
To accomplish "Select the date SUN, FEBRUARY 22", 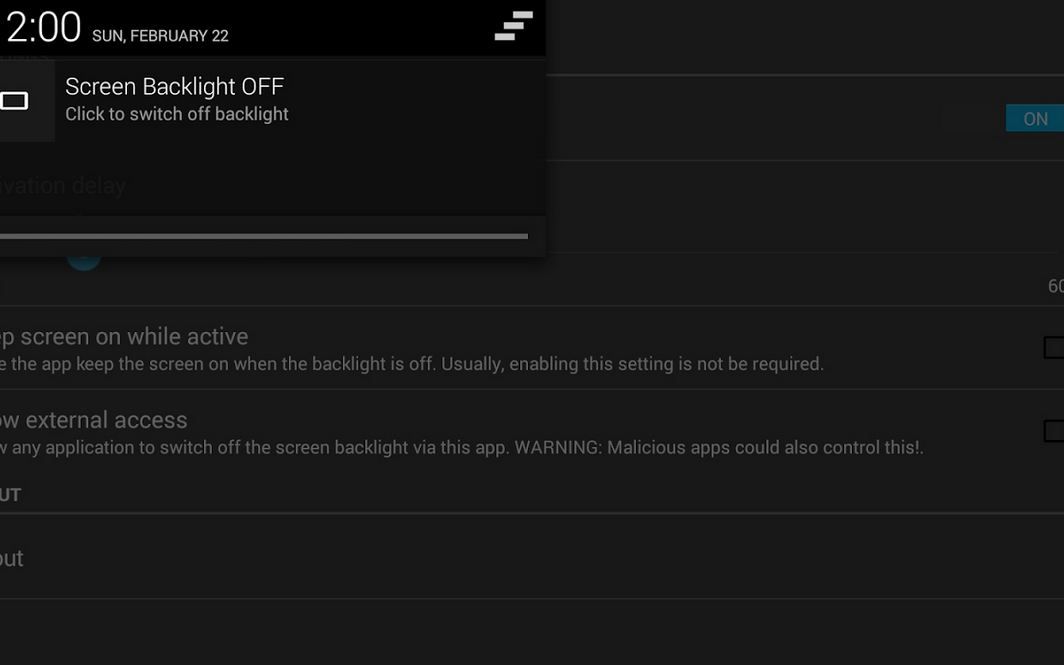I will (x=160, y=36).
